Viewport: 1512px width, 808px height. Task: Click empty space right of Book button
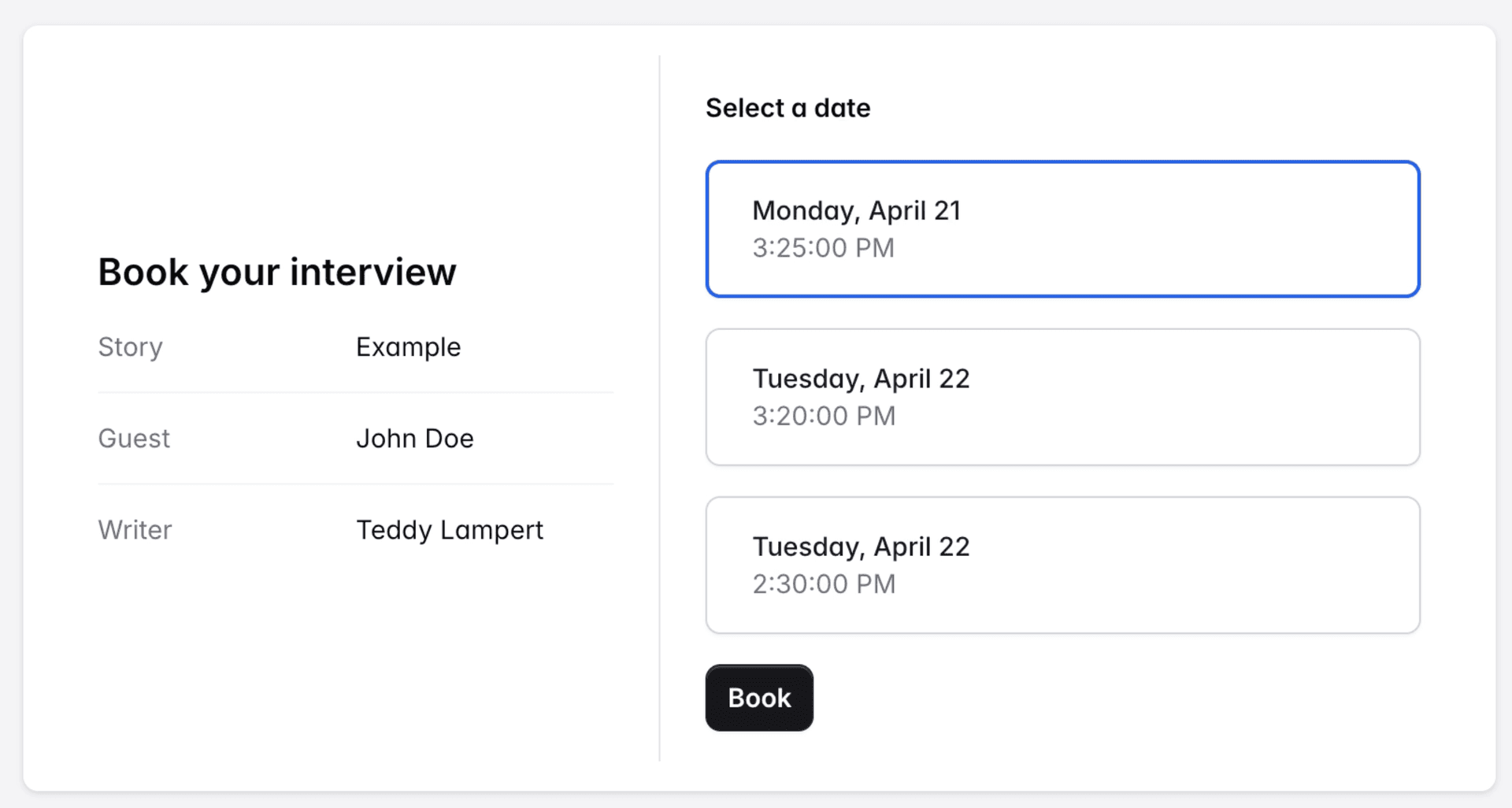click(x=1102, y=698)
